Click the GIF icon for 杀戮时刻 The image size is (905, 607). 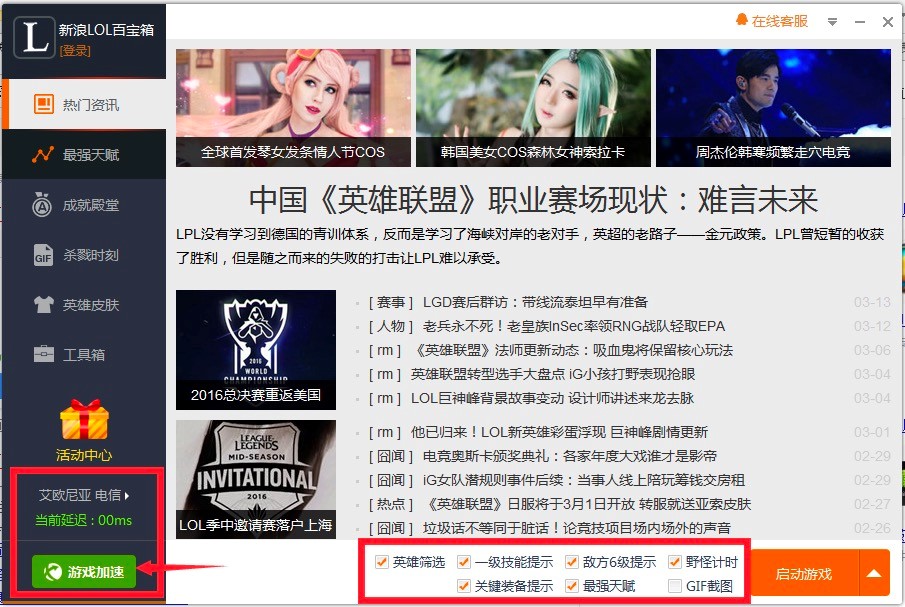pyautogui.click(x=43, y=255)
